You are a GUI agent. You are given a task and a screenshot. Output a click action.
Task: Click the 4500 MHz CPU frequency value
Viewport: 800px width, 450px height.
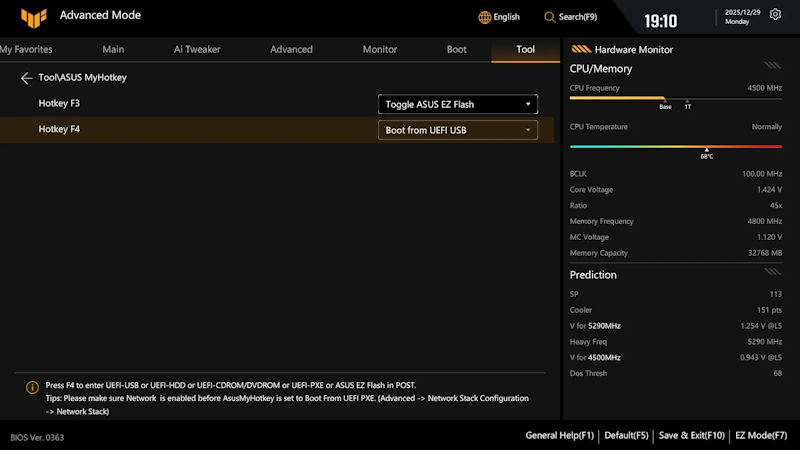click(764, 88)
